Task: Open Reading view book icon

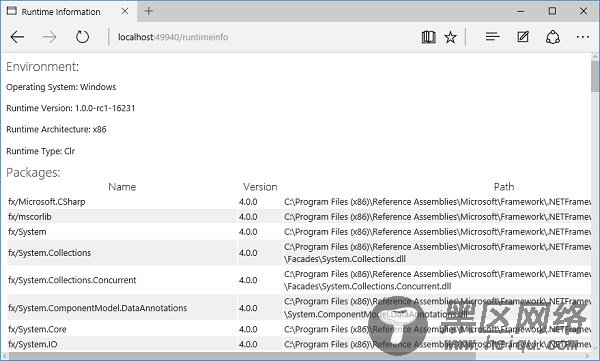Action: point(429,37)
